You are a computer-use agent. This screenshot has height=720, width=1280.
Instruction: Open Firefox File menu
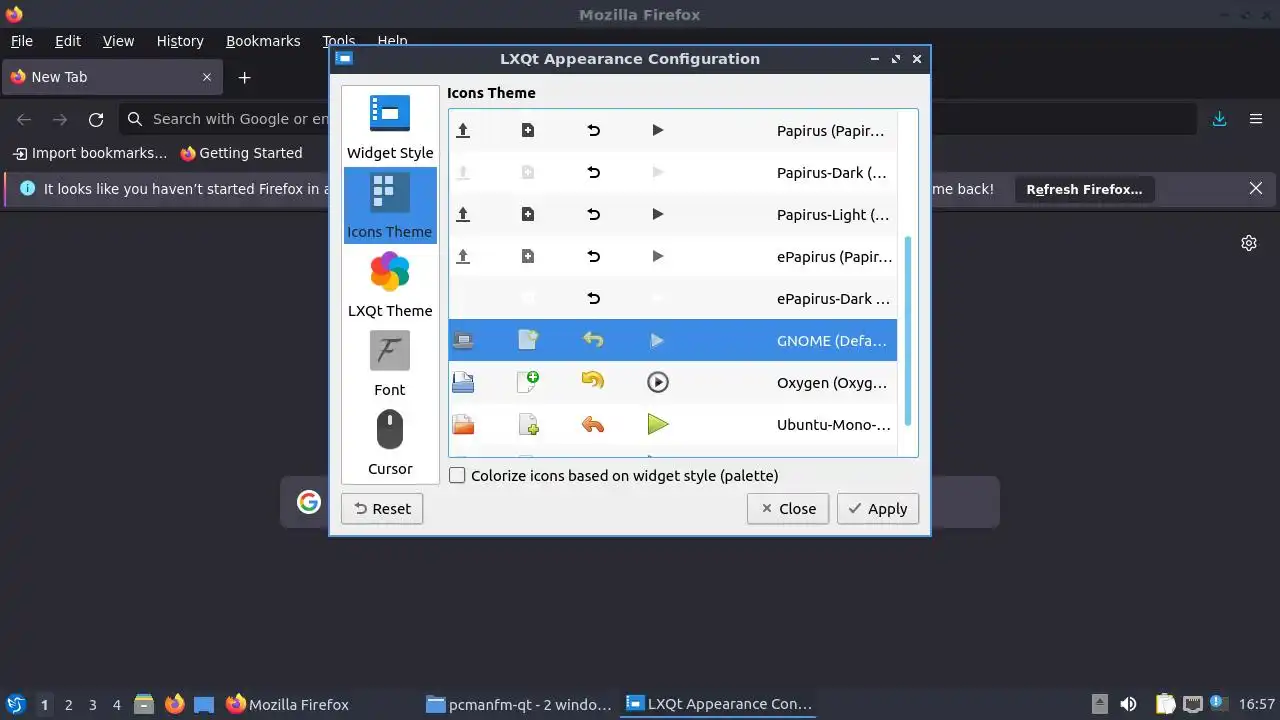pyautogui.click(x=22, y=41)
